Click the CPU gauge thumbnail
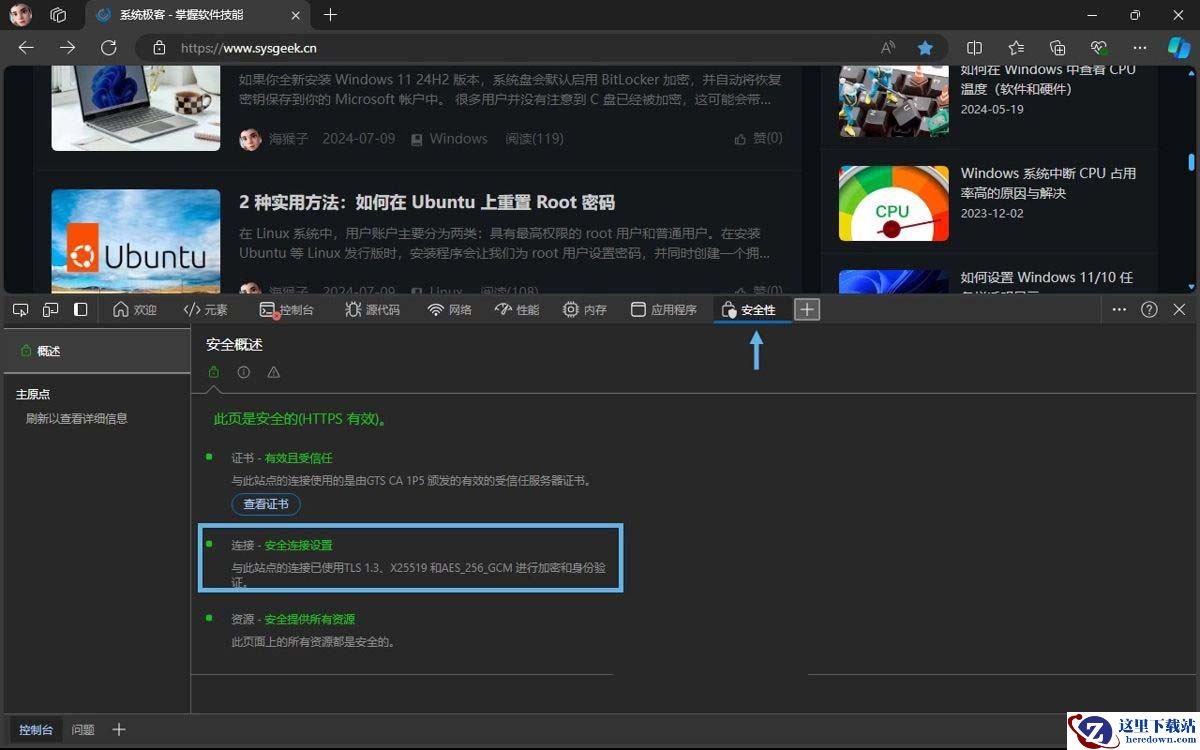This screenshot has width=1200, height=750. click(894, 203)
